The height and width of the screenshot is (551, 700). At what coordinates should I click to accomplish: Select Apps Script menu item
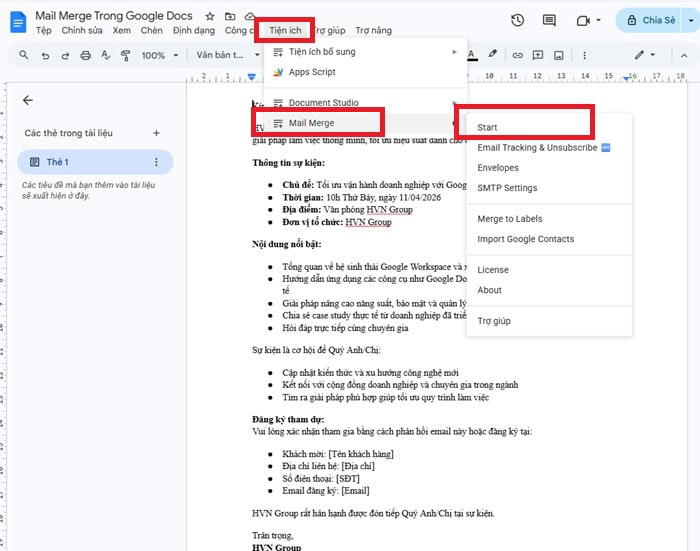pyautogui.click(x=366, y=72)
